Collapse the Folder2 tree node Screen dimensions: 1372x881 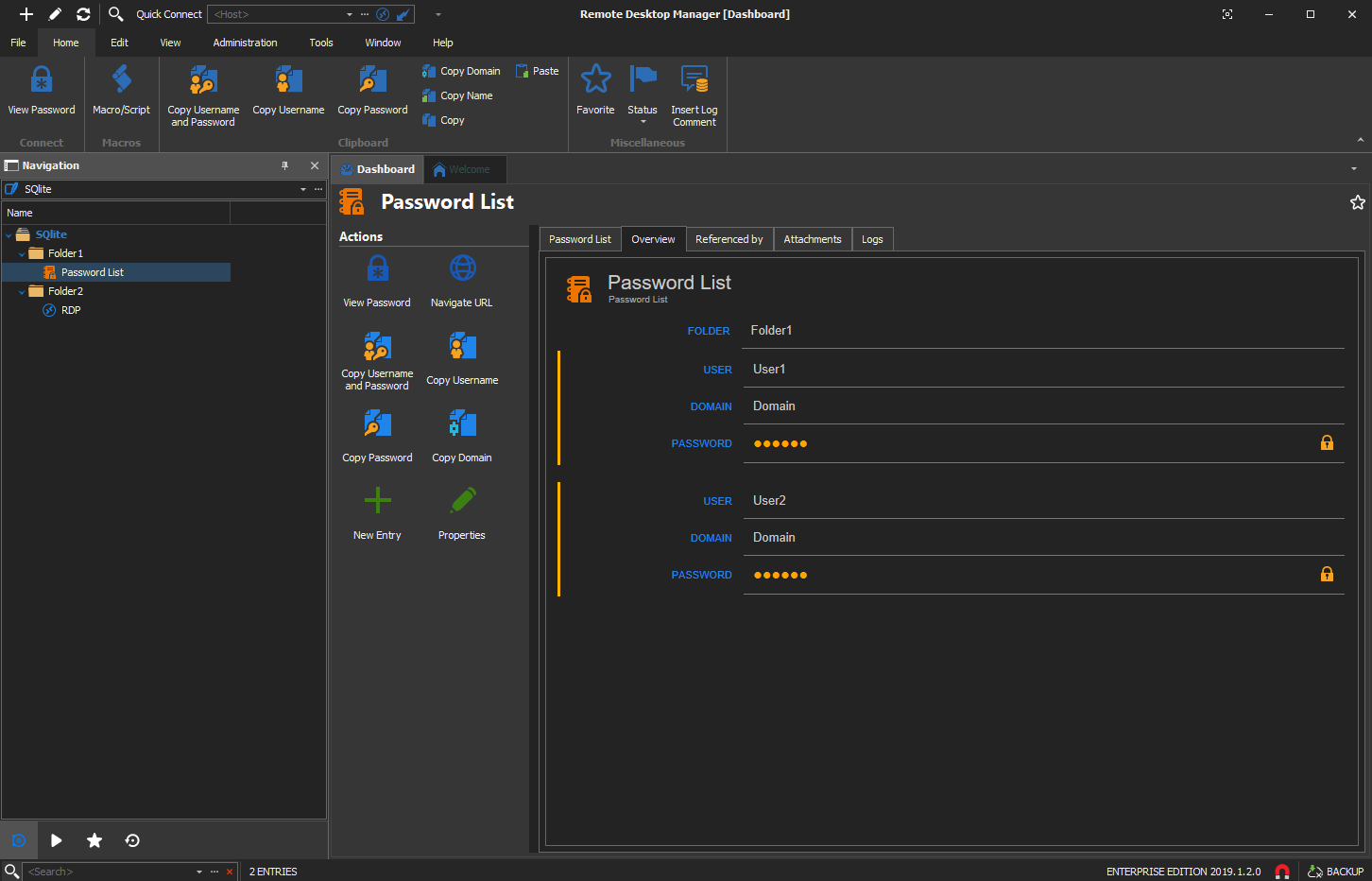point(22,292)
